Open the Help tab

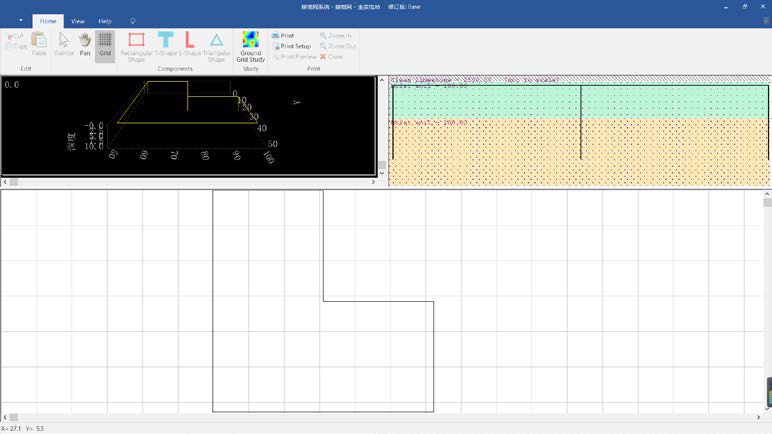pos(104,20)
